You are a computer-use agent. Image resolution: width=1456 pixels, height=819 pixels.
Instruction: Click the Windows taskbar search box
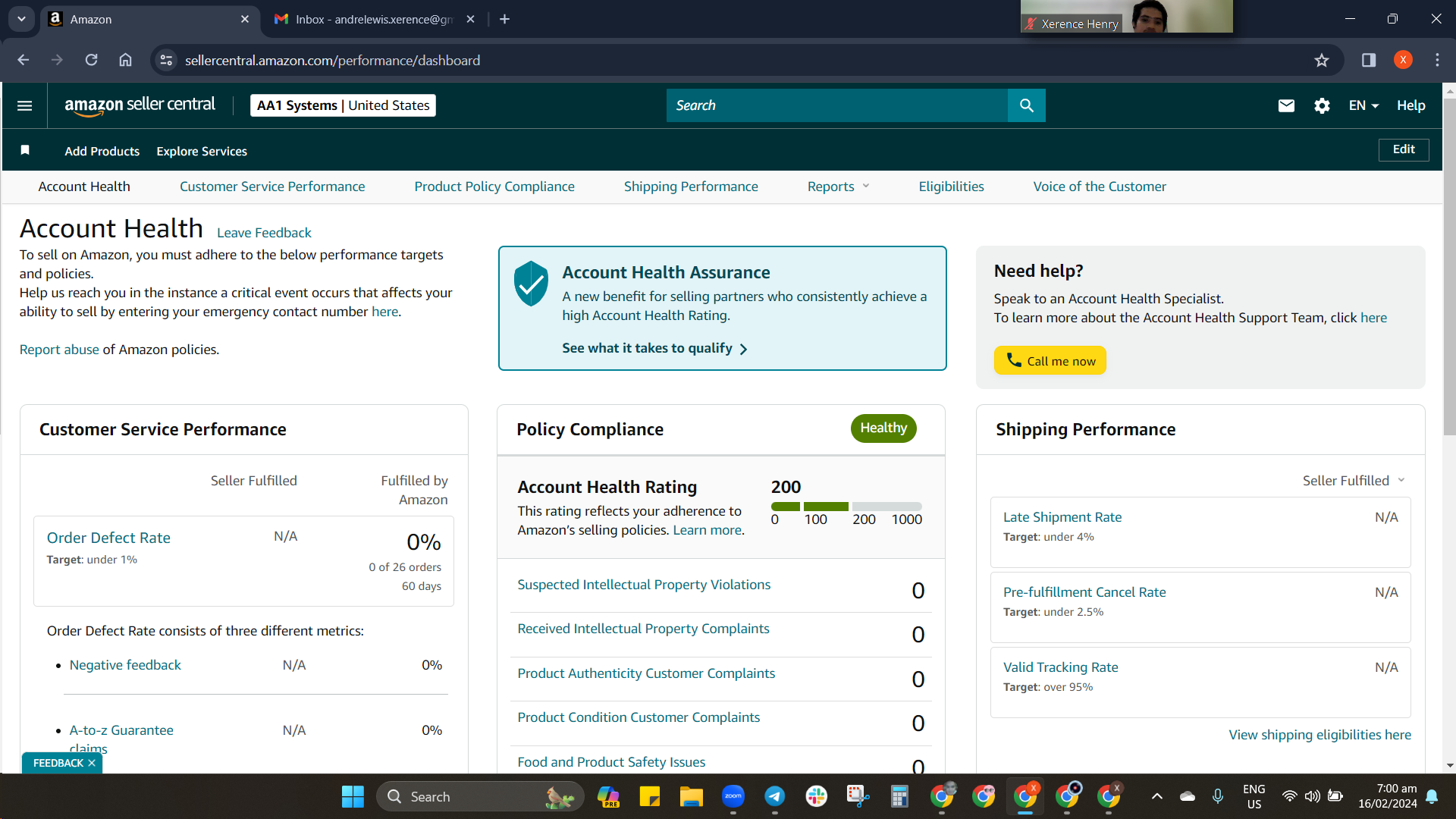tap(480, 796)
